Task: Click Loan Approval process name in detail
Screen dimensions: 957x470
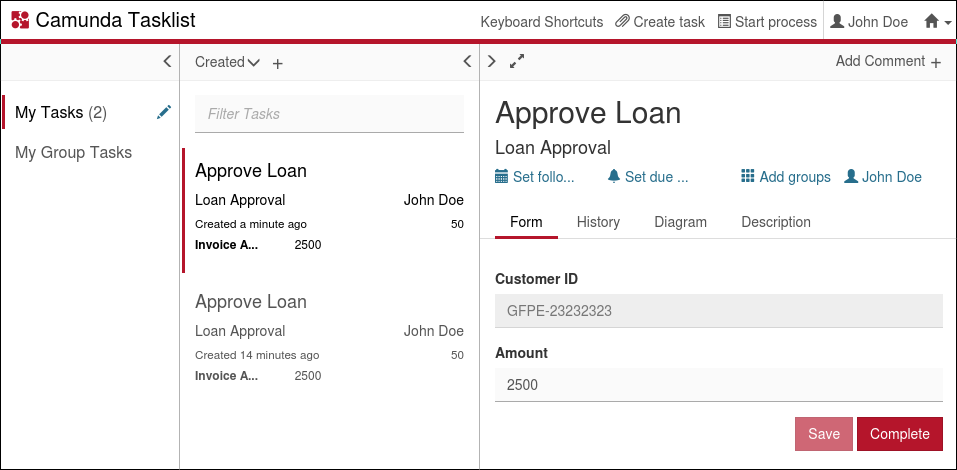Action: pos(553,148)
